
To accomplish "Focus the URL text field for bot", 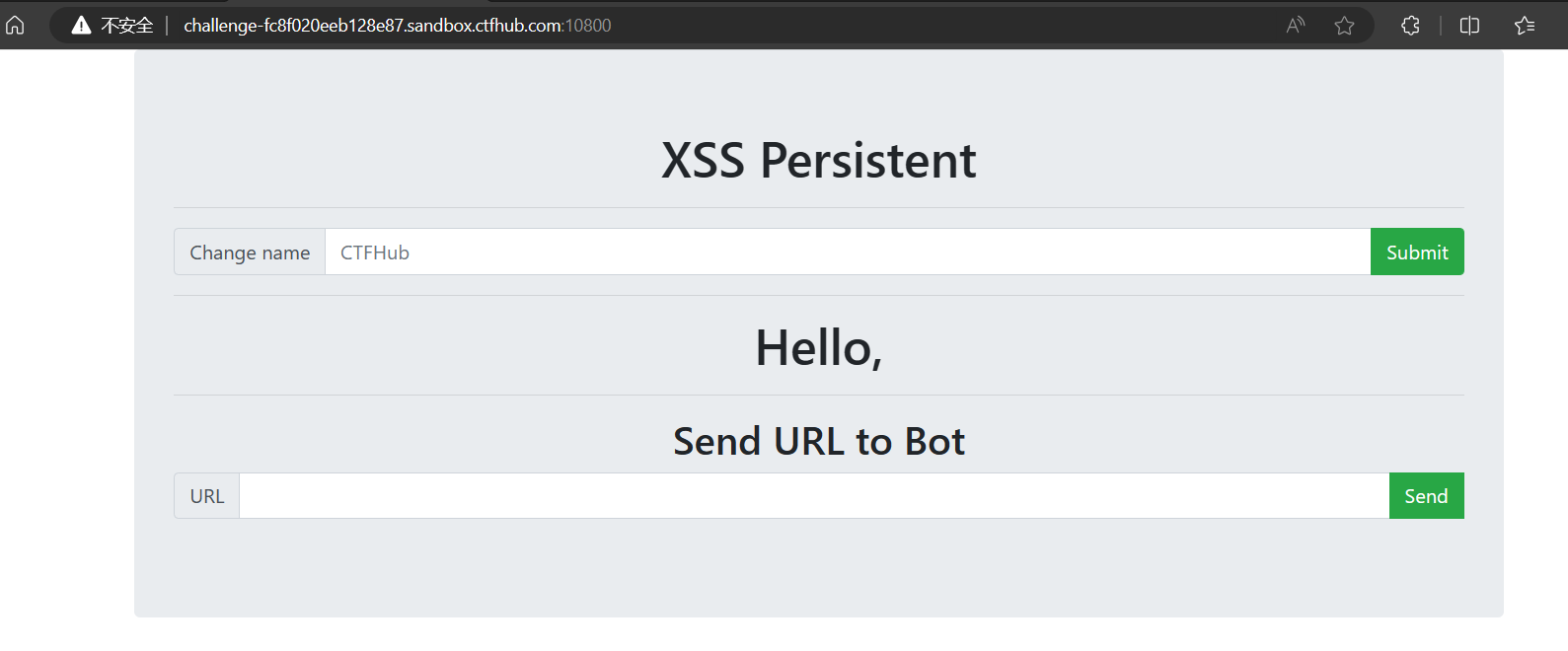I will 814,496.
